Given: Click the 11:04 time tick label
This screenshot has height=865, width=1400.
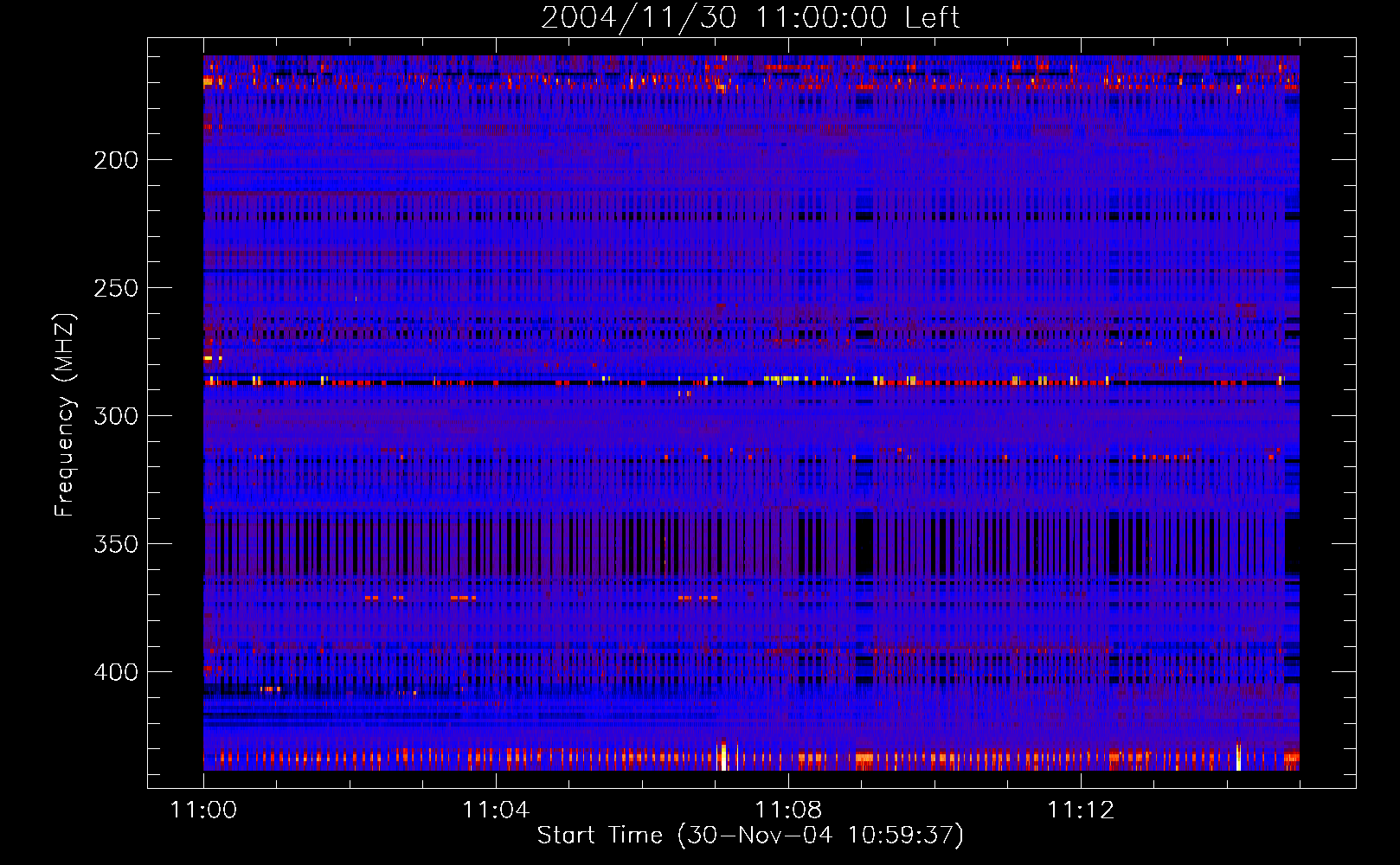Looking at the screenshot, I should click(x=496, y=811).
